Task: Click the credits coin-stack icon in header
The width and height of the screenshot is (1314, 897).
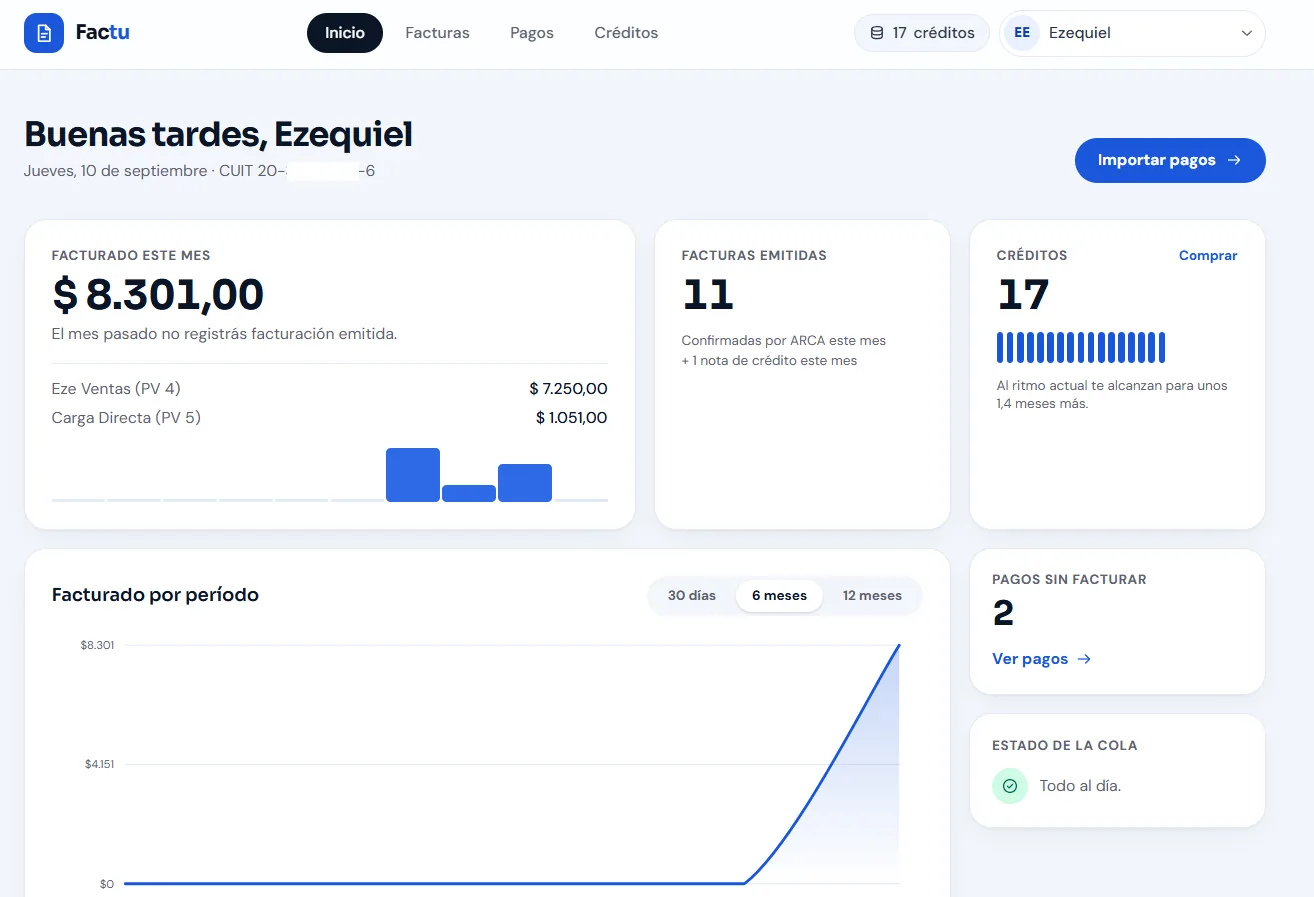Action: coord(877,33)
